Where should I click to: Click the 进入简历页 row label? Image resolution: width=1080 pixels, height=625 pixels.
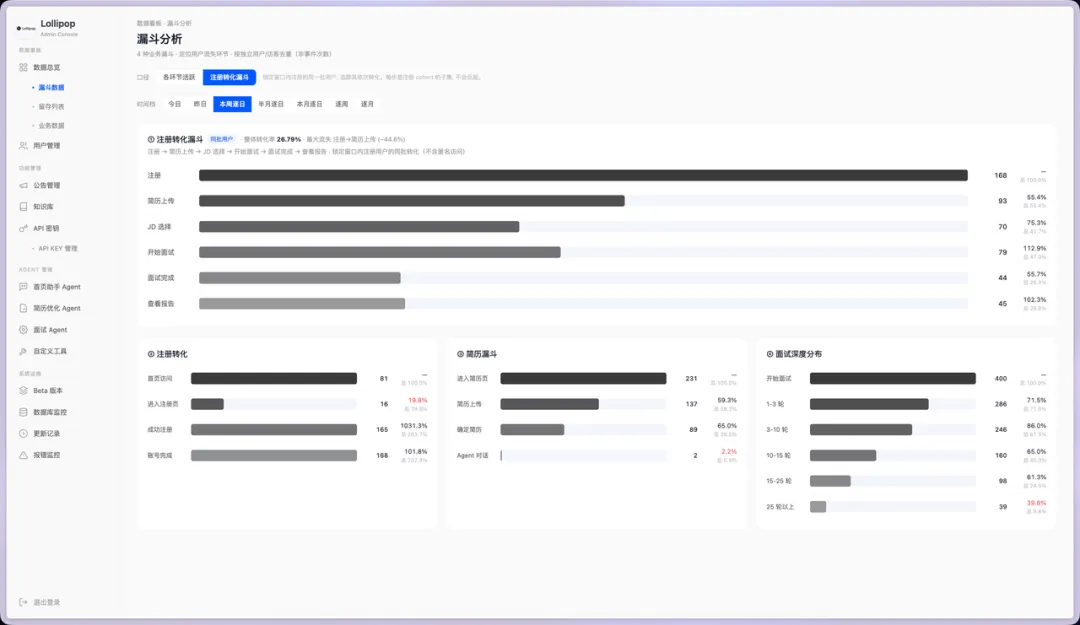472,378
